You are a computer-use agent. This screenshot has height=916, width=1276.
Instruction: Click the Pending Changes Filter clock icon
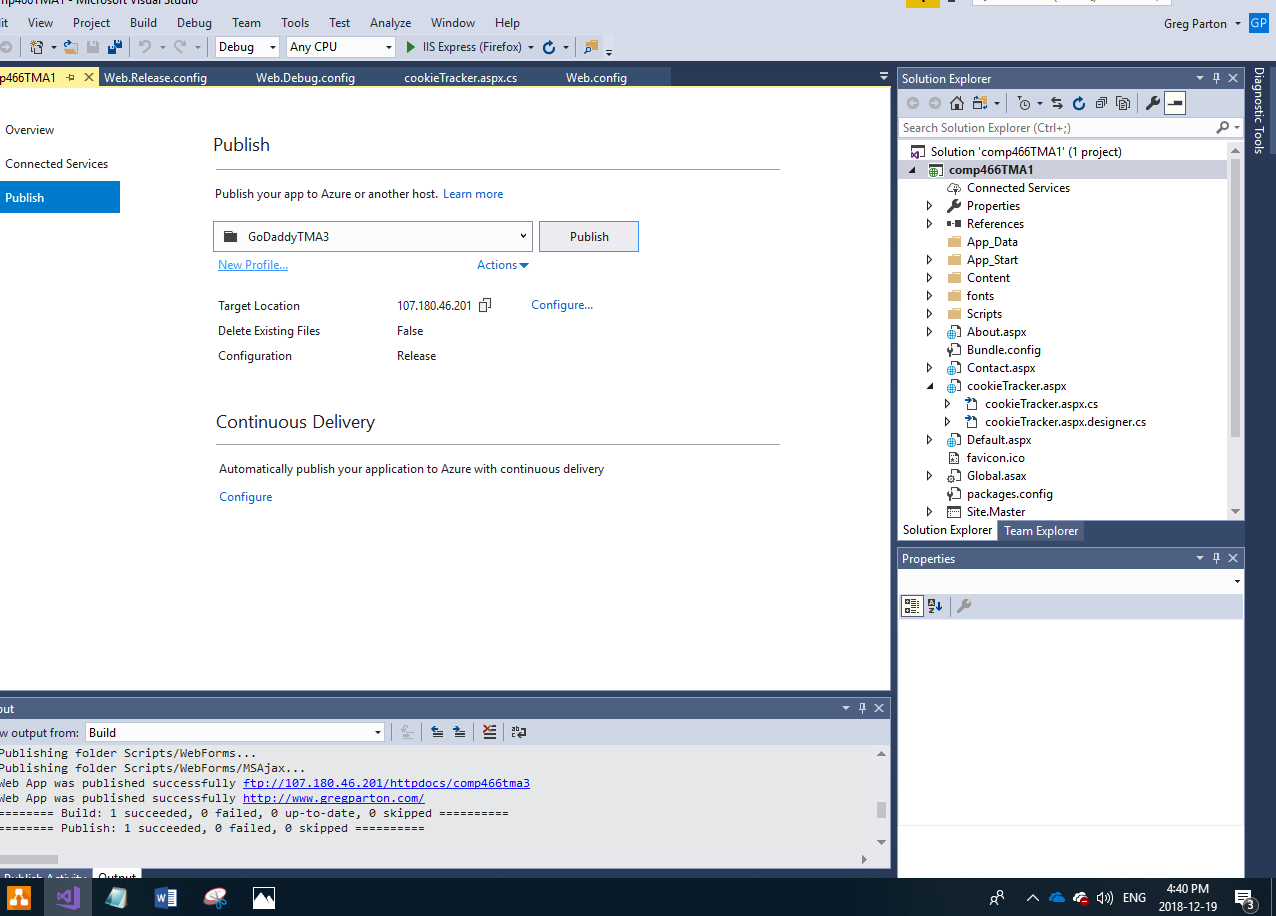(x=1023, y=103)
